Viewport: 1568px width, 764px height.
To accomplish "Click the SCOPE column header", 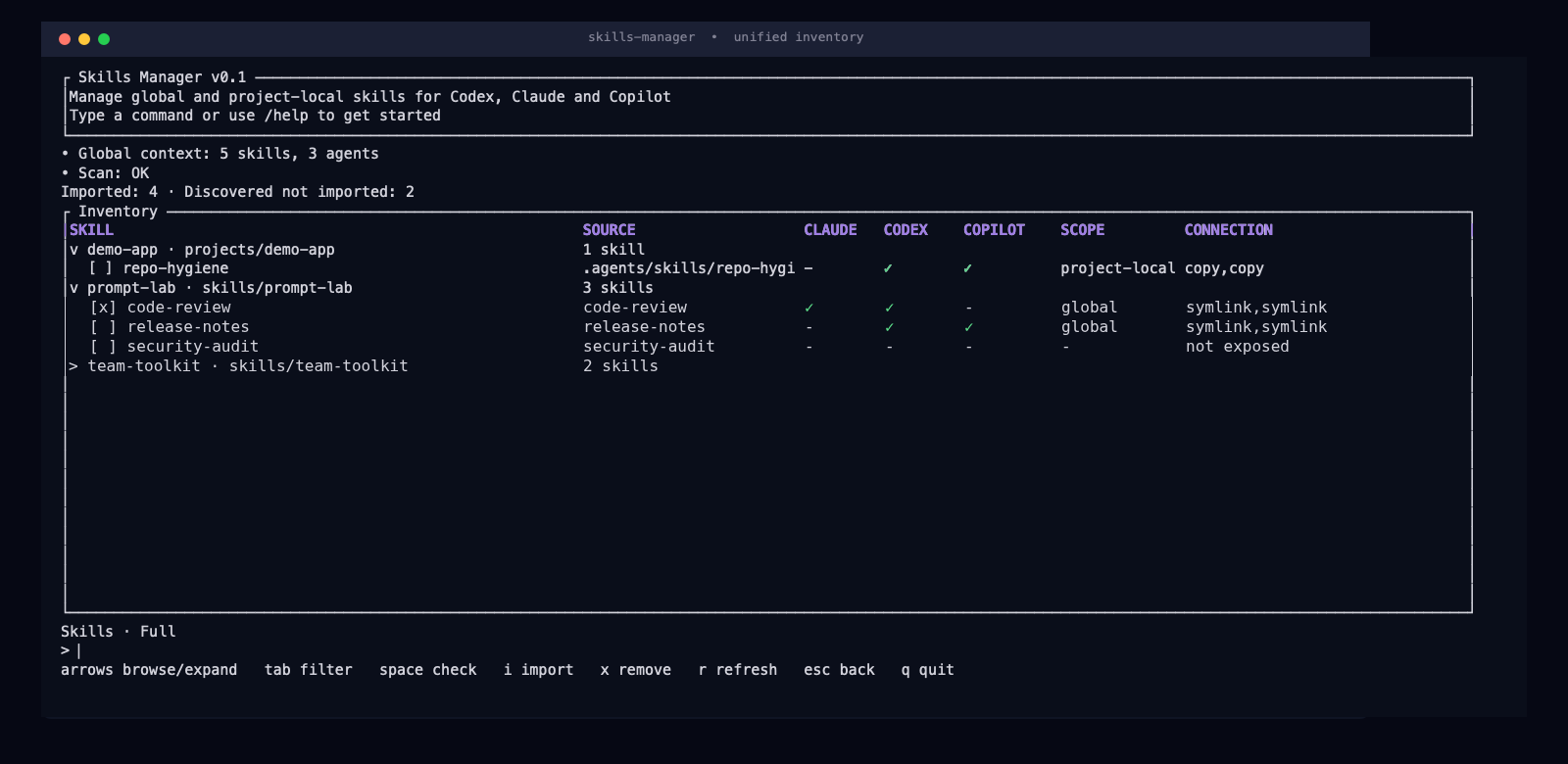I will pos(1082,230).
